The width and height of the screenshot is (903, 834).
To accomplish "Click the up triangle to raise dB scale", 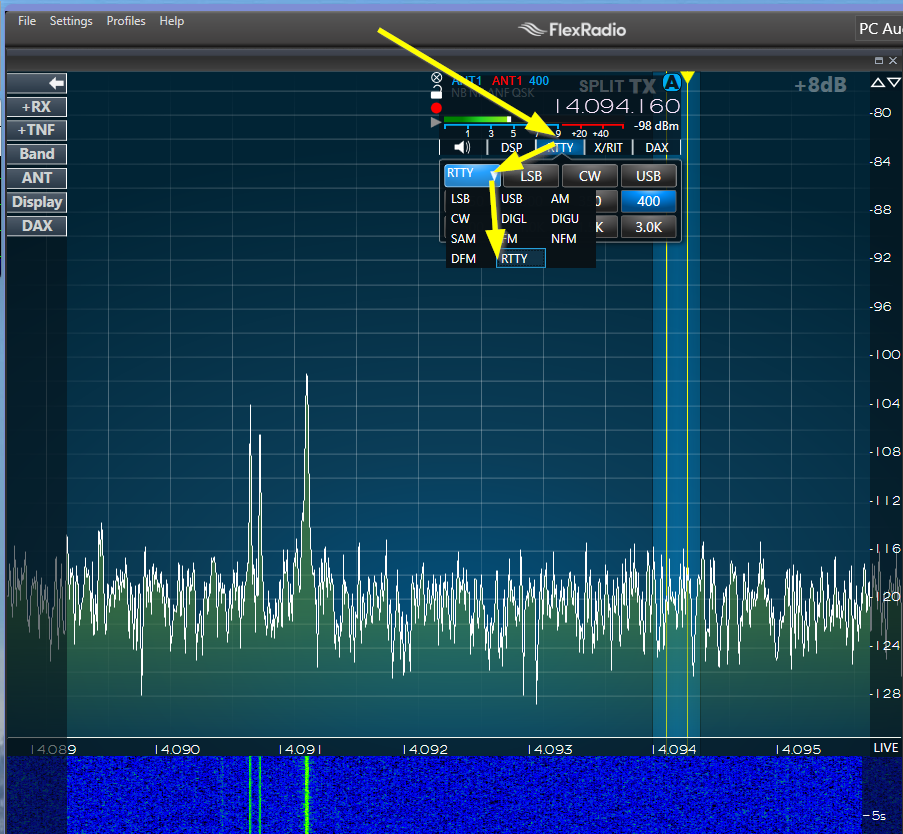I will (x=877, y=83).
